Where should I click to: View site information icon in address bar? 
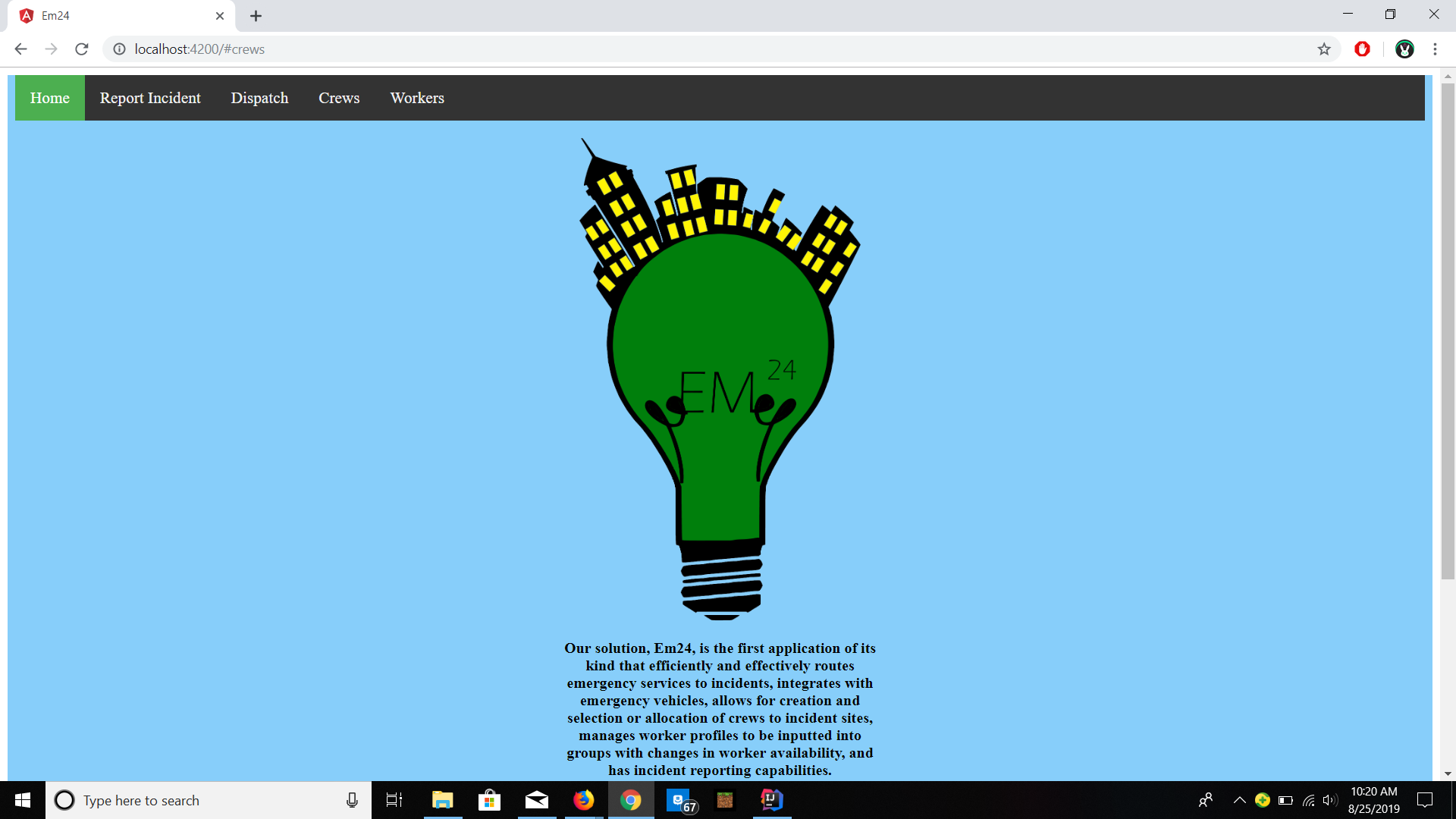pyautogui.click(x=119, y=49)
